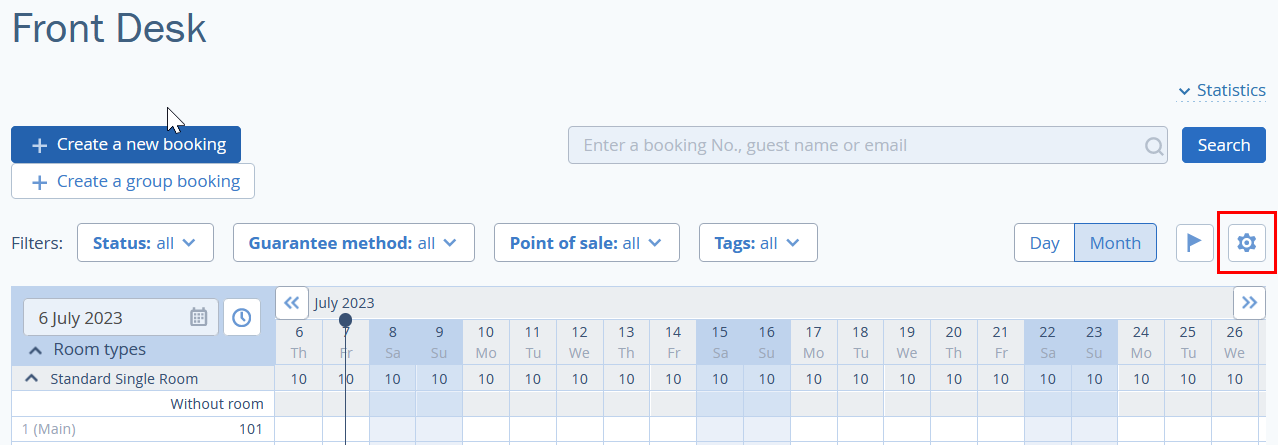
Task: Click the booking search input field
Action: 868,145
